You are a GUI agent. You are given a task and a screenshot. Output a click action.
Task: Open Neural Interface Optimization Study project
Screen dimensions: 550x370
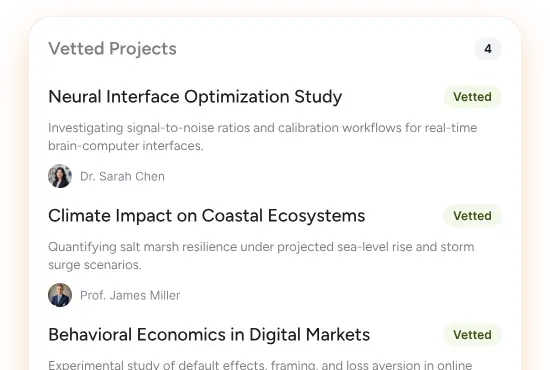point(195,97)
